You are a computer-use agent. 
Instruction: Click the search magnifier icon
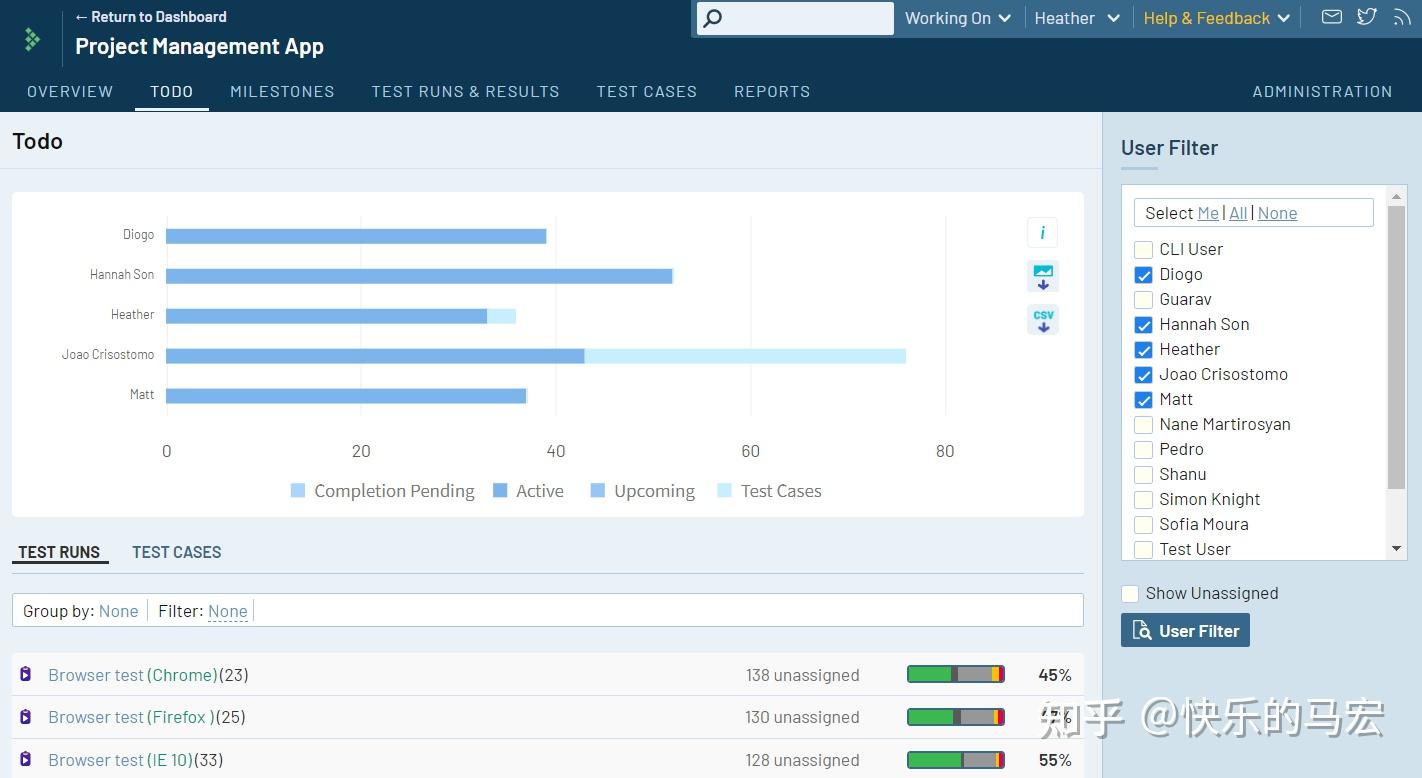(711, 18)
